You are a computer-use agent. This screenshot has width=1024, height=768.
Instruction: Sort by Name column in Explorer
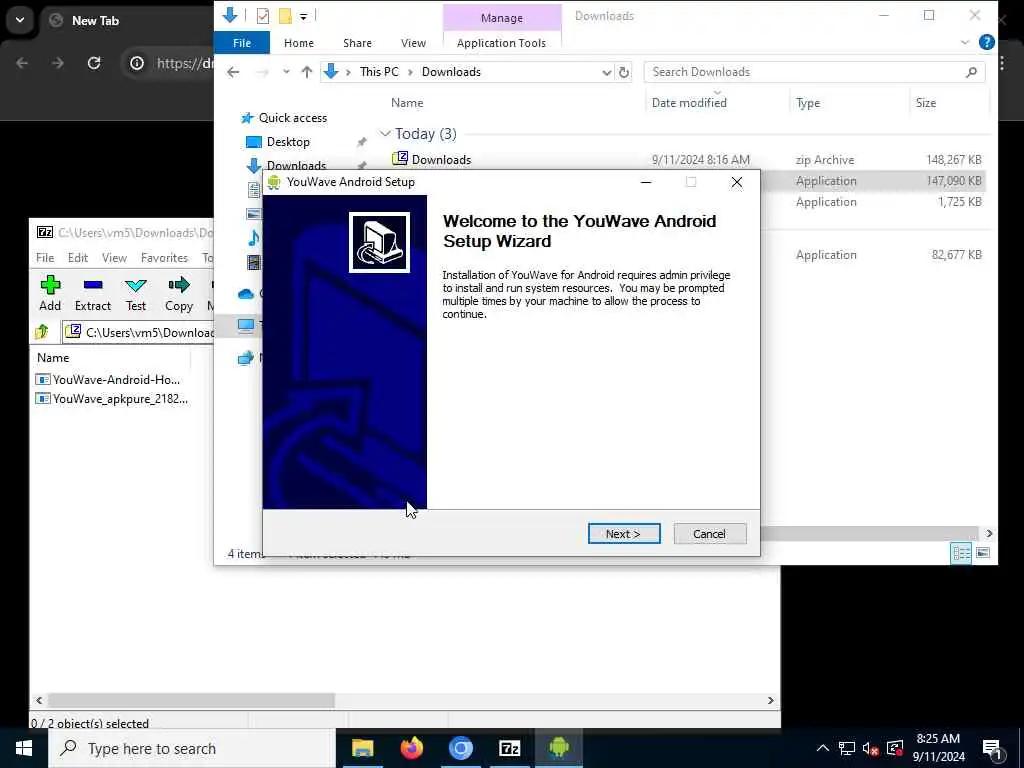click(x=407, y=103)
